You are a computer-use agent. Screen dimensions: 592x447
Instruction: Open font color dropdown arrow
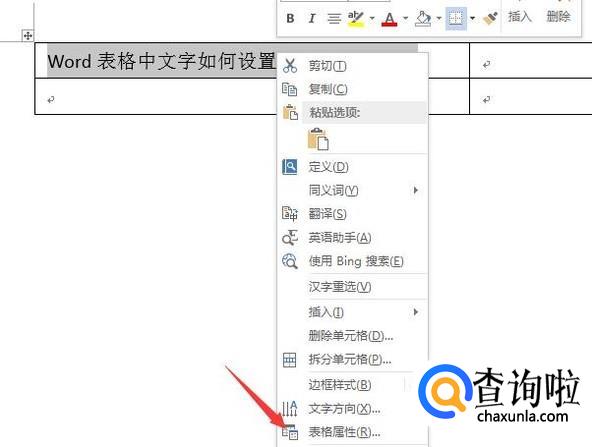405,18
